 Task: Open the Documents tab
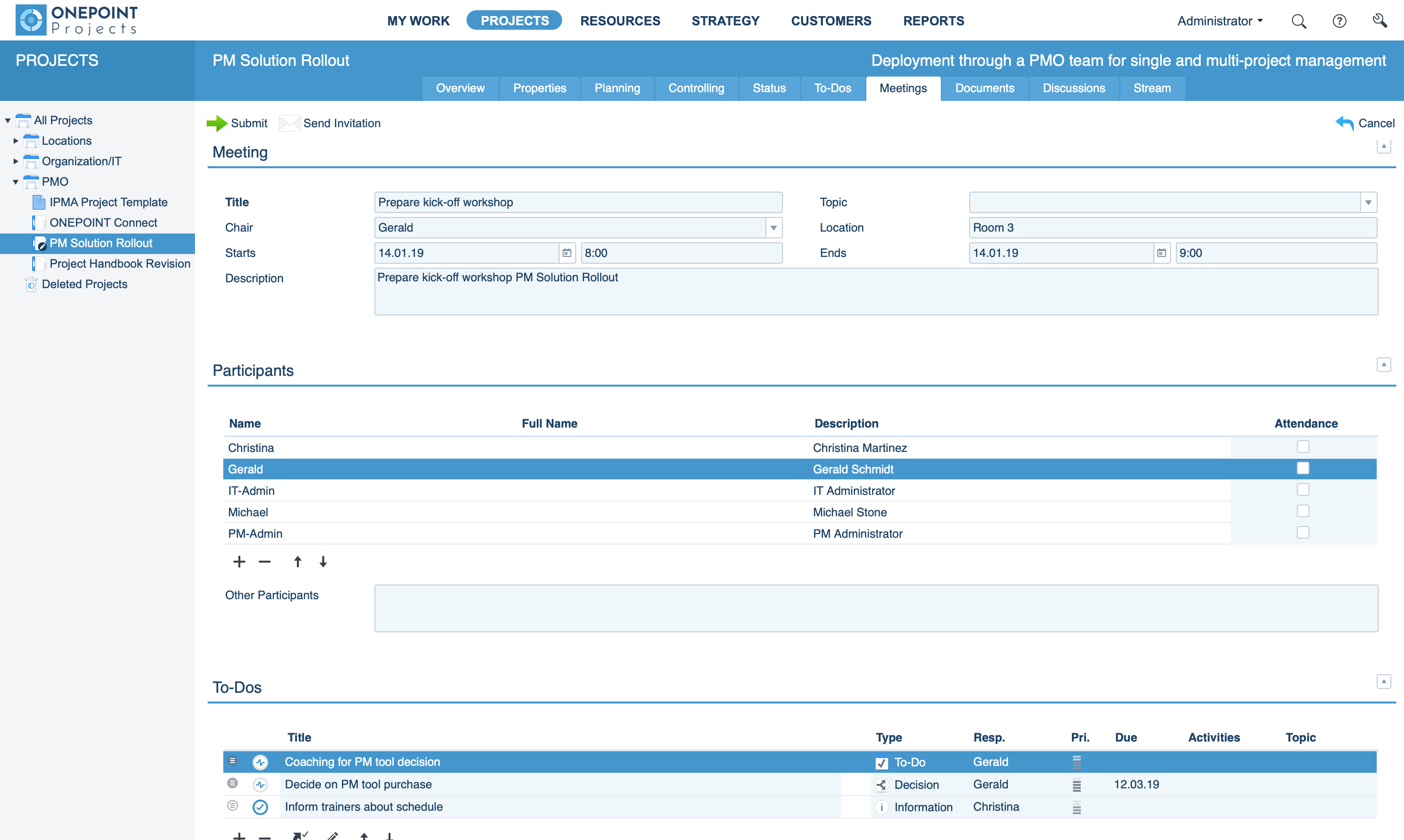[x=984, y=88]
